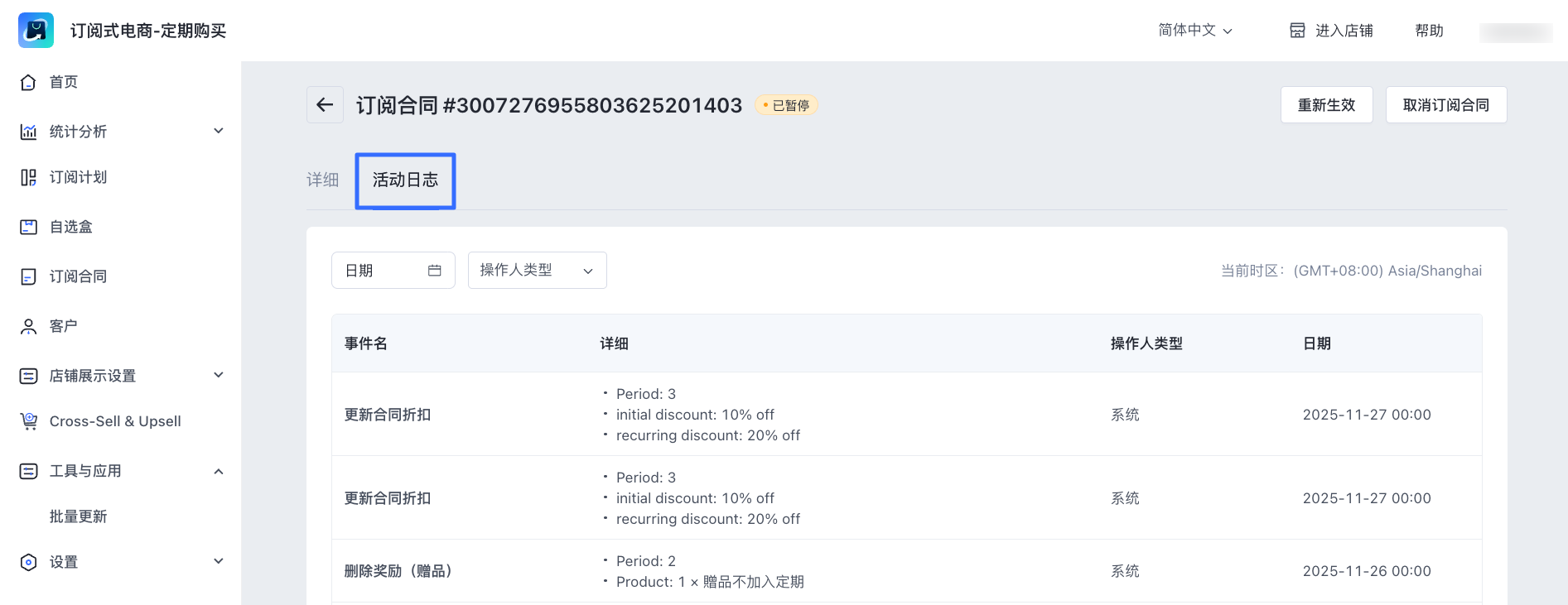Open the 简体中文 language dropdown
The height and width of the screenshot is (605, 1568).
tap(1195, 31)
